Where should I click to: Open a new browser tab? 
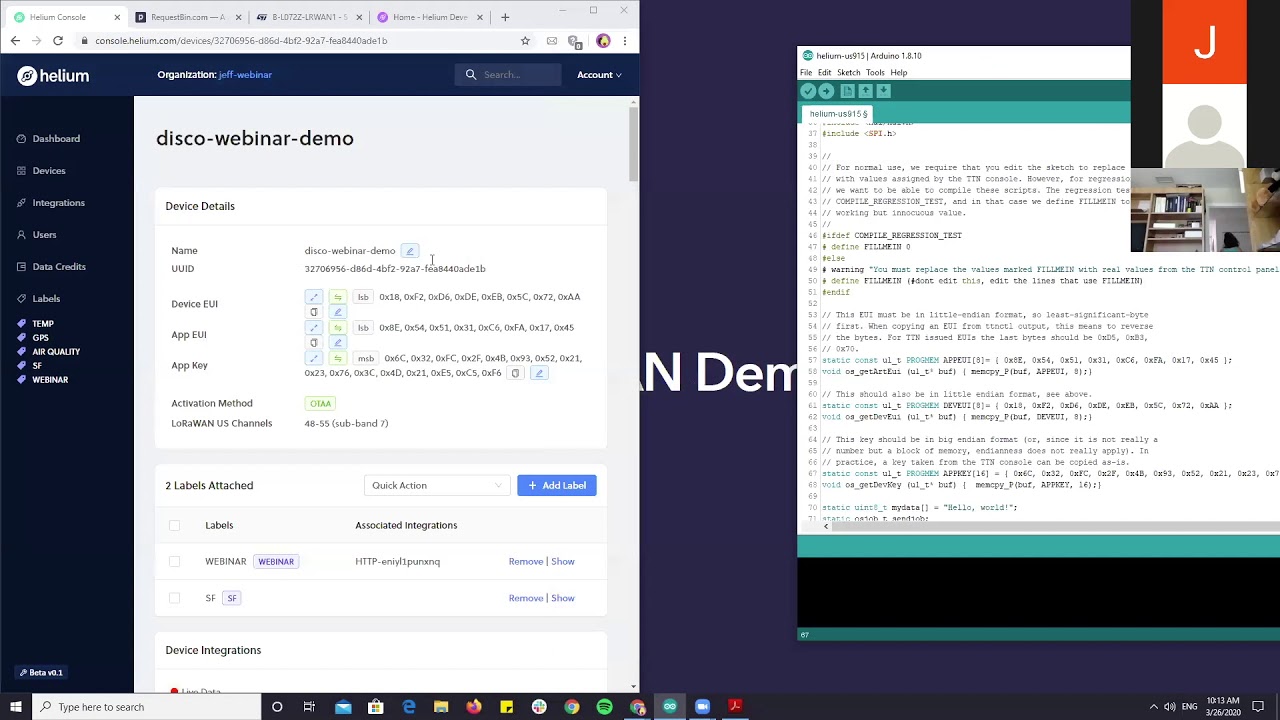[x=505, y=17]
